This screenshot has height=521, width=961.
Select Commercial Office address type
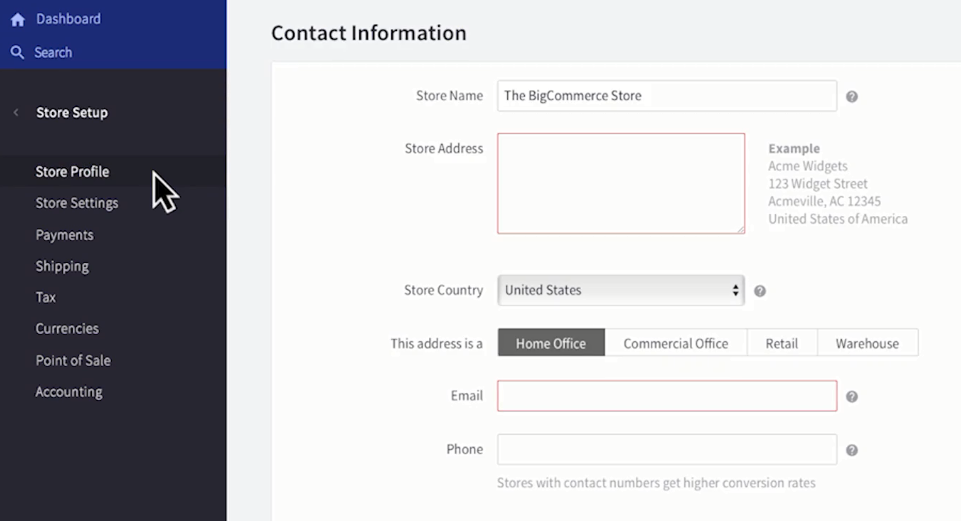click(676, 343)
